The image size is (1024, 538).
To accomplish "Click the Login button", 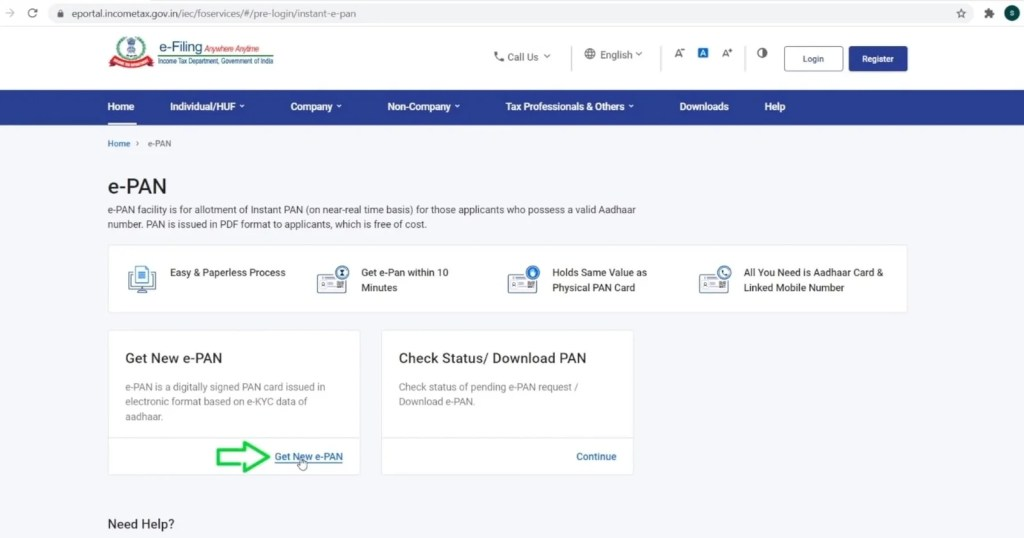I will [813, 59].
